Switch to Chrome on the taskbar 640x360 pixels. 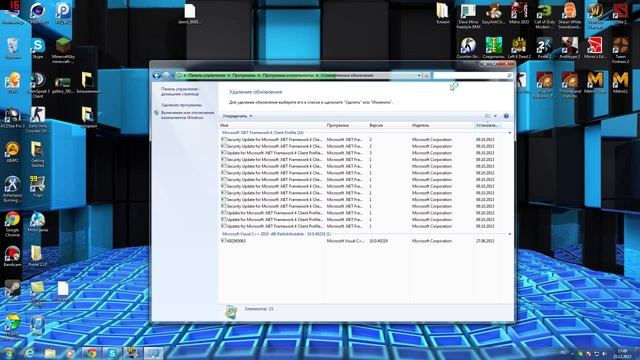click(91, 353)
